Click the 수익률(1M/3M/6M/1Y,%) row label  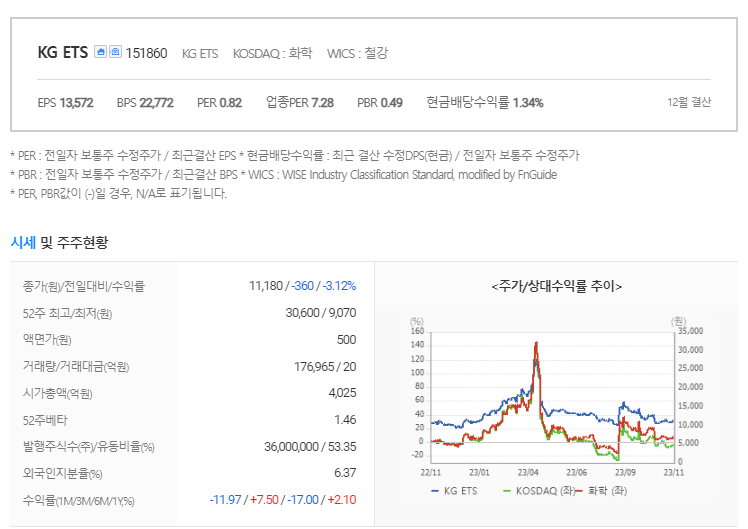78,500
